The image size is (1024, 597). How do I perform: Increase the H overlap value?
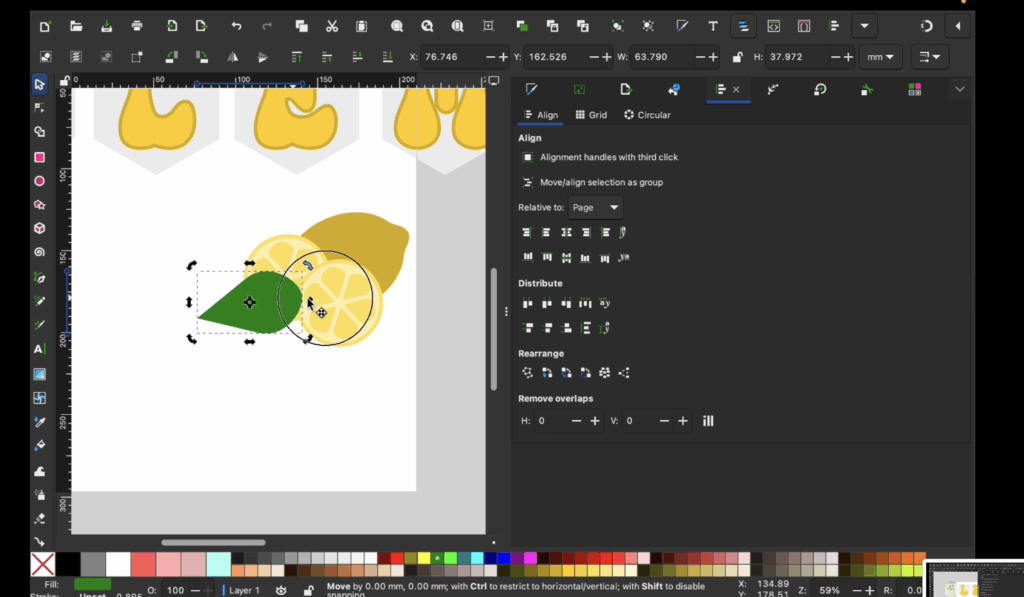594,421
